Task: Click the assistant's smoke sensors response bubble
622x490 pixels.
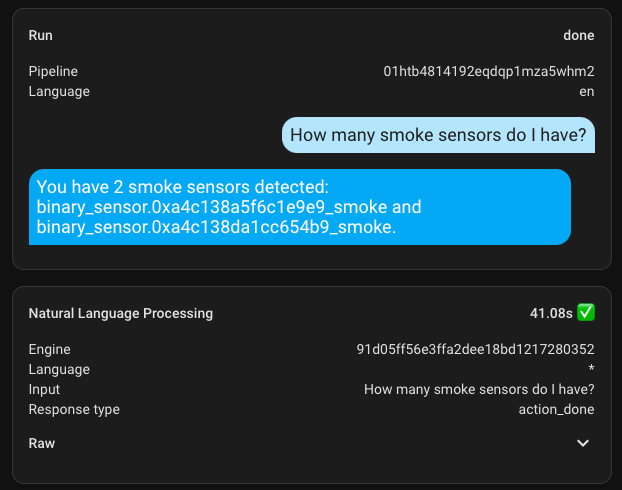Action: tap(300, 207)
